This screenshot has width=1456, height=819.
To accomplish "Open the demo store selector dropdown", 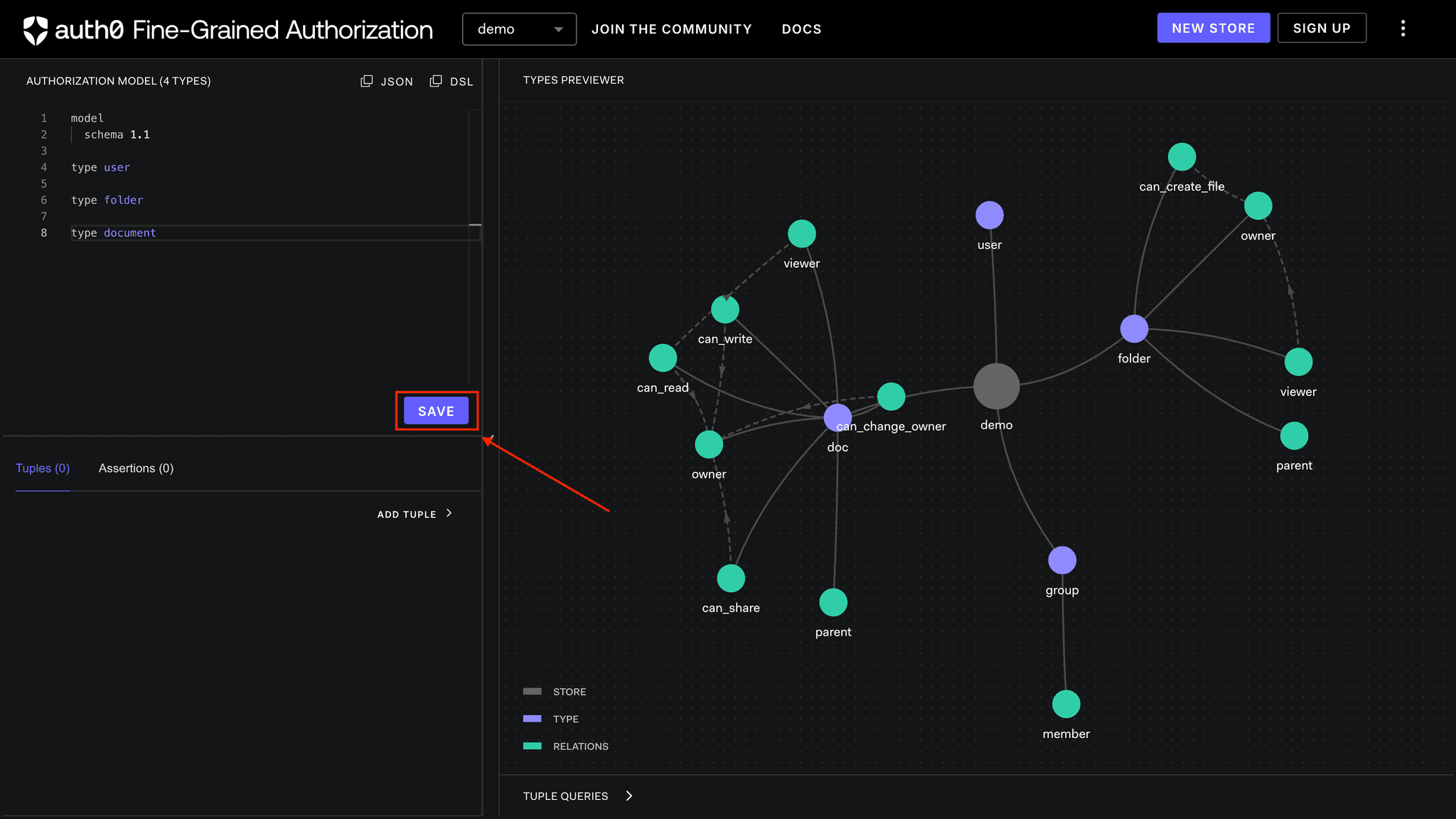I will [519, 29].
